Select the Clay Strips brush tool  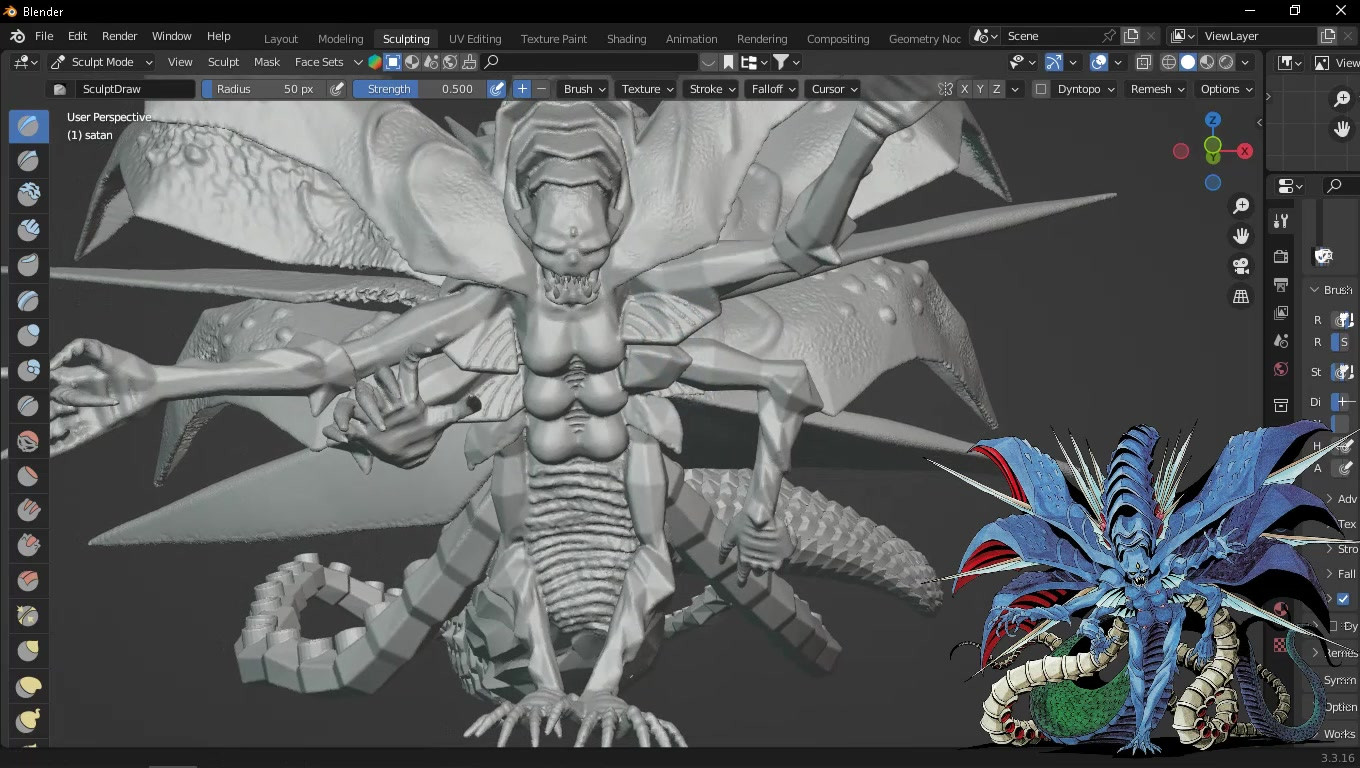click(28, 230)
